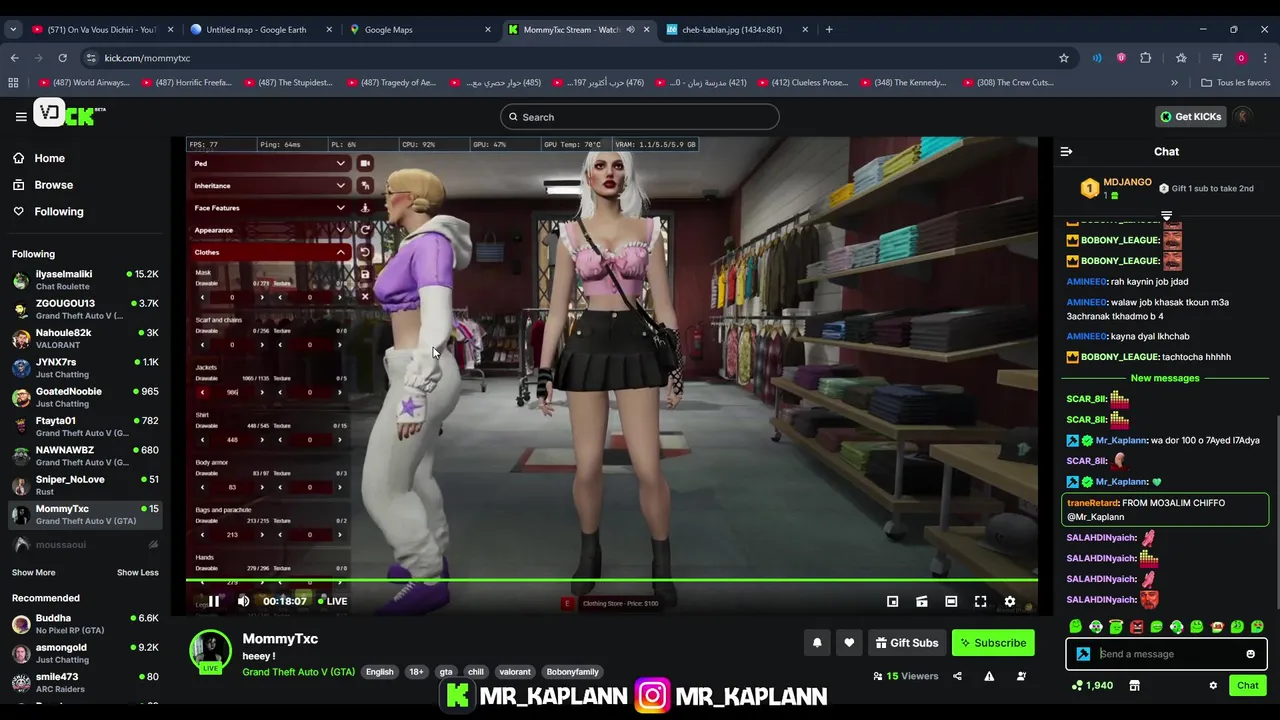The image size is (1280, 720).
Task: Close the clothing menu with X icon
Action: (365, 296)
